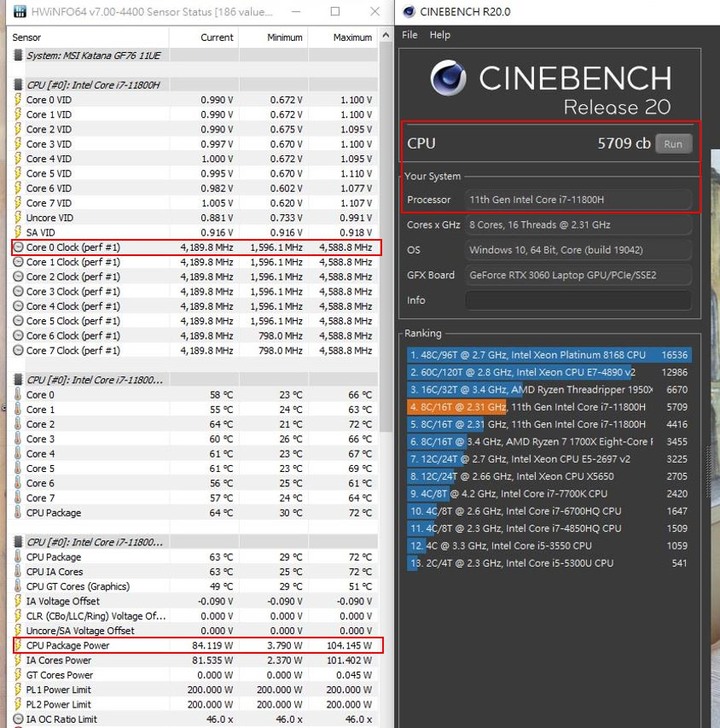This screenshot has width=720, height=728.
Task: Click the lightning icon beside PL1 Power Limit
Action: tap(18, 689)
